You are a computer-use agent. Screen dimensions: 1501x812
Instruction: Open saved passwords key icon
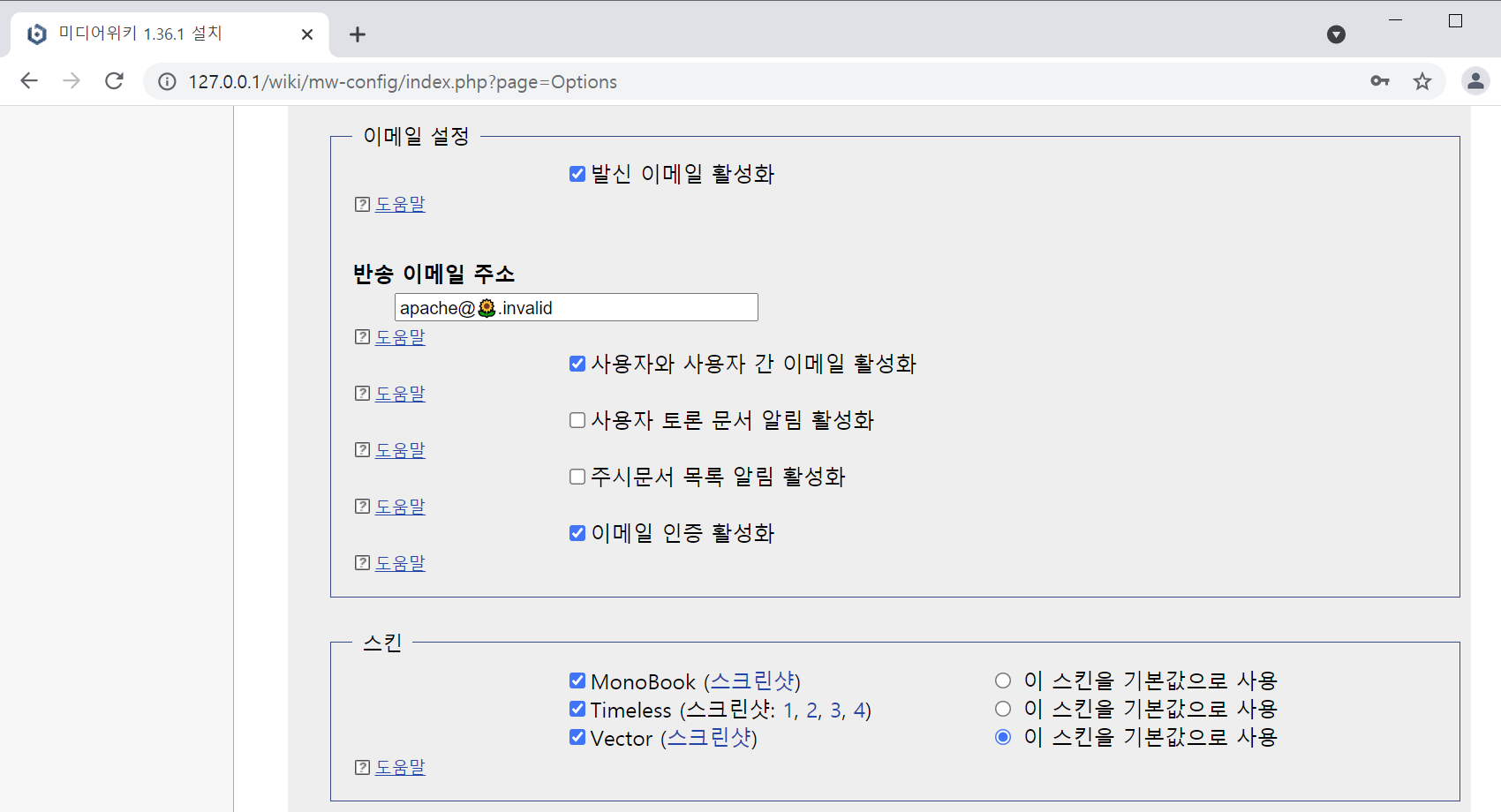(x=1380, y=81)
